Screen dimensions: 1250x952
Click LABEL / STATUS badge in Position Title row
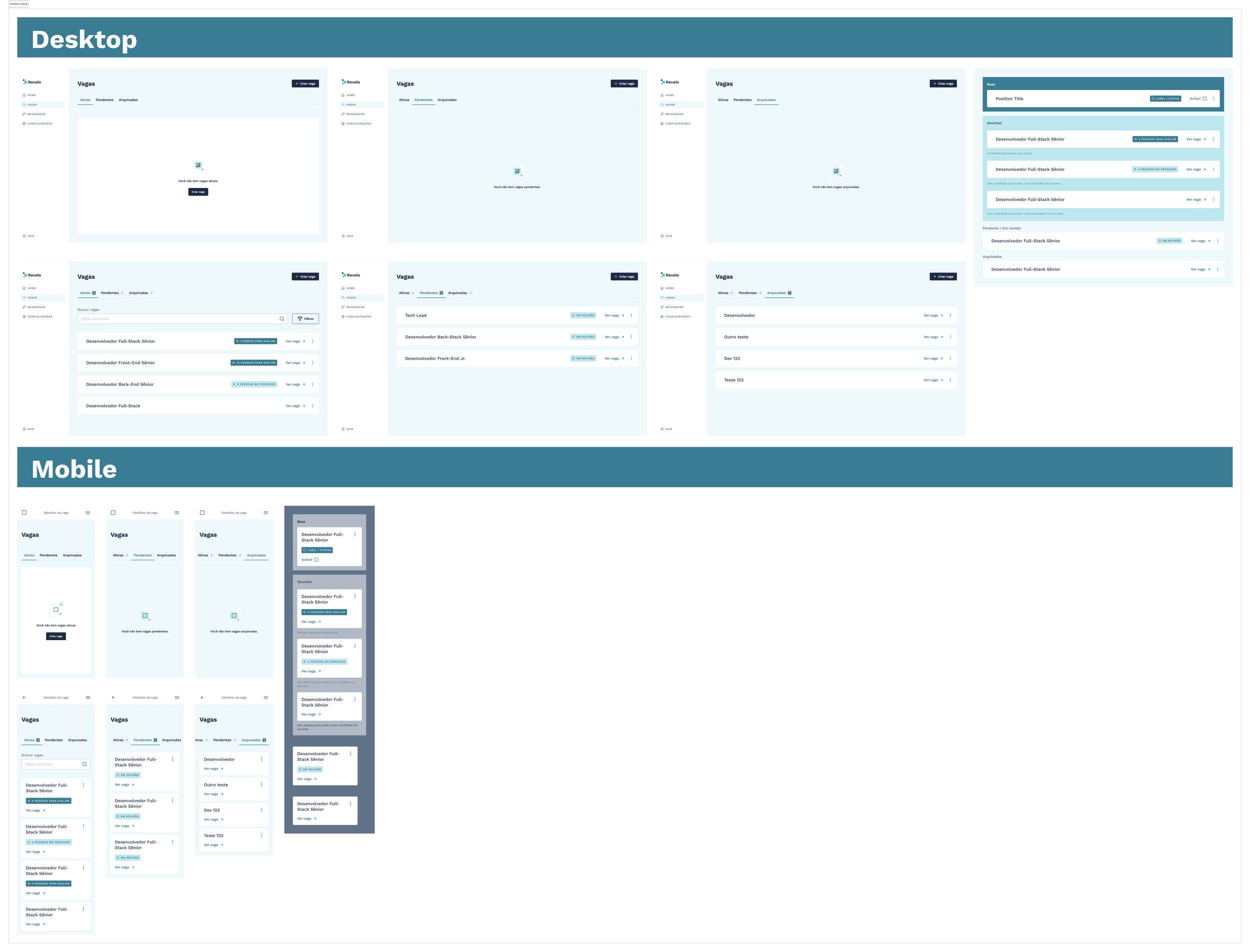pyautogui.click(x=1165, y=98)
